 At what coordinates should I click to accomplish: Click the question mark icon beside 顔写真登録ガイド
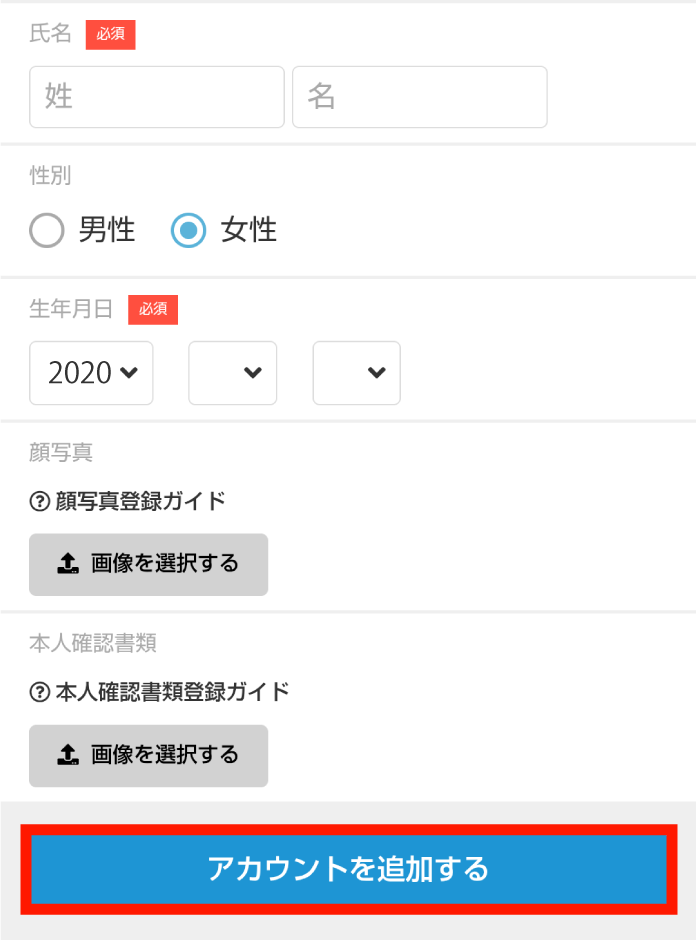coord(40,501)
